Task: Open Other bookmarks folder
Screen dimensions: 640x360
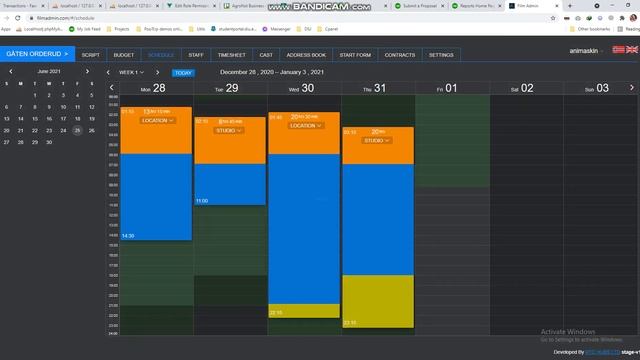Action: 589,29
